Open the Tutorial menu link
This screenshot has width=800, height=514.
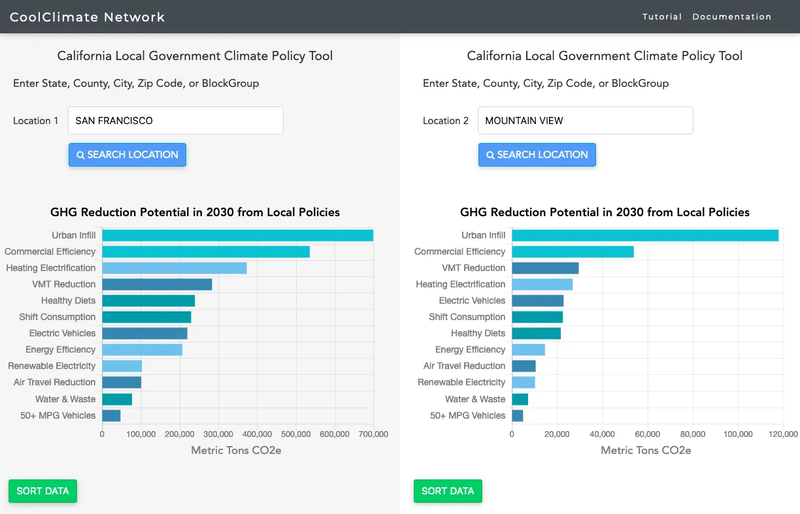tap(662, 17)
